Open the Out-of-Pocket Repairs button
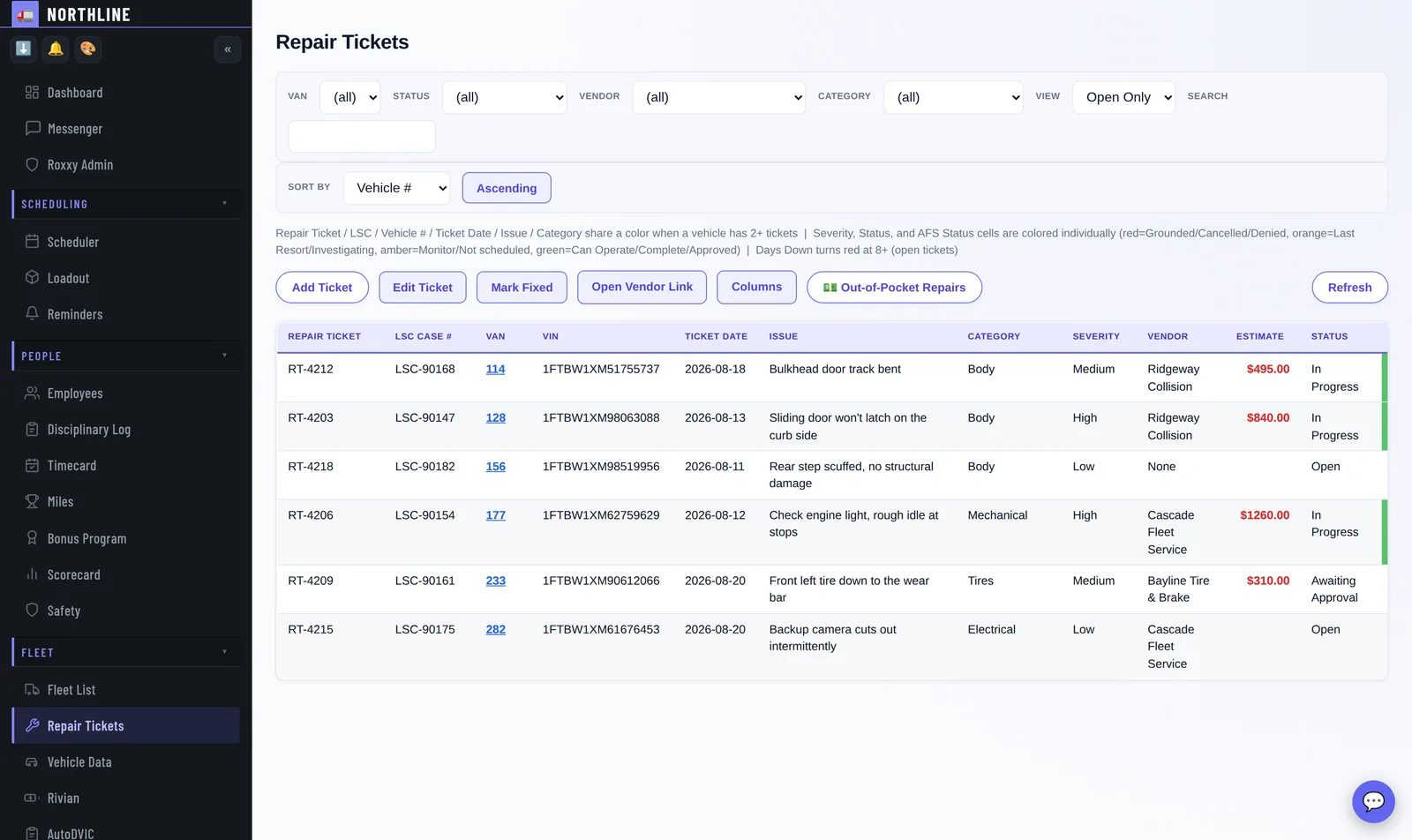This screenshot has width=1412, height=840. pos(894,288)
